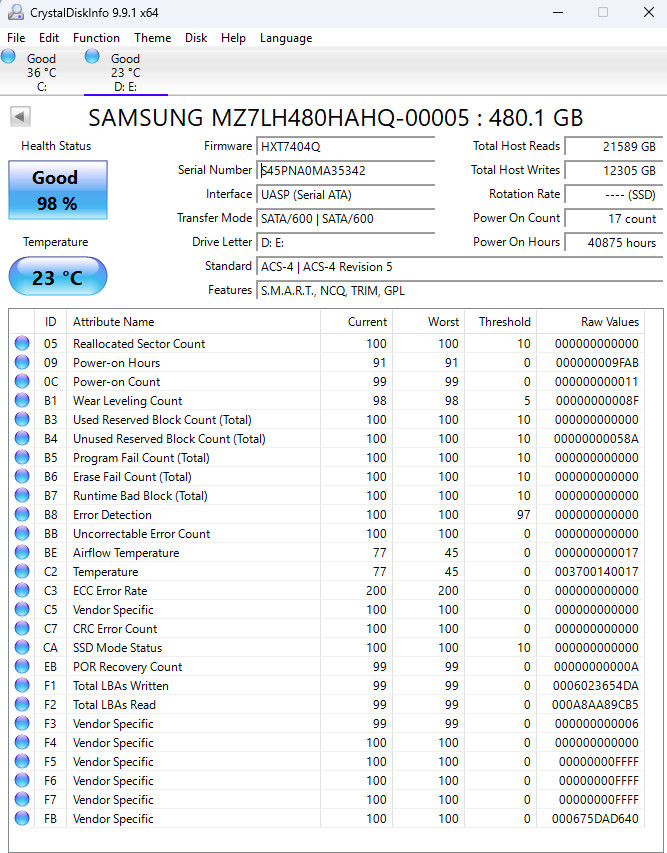Click the CrystalDiskInfo app icon in title bar
Screen dimensions: 667x853
(16, 12)
